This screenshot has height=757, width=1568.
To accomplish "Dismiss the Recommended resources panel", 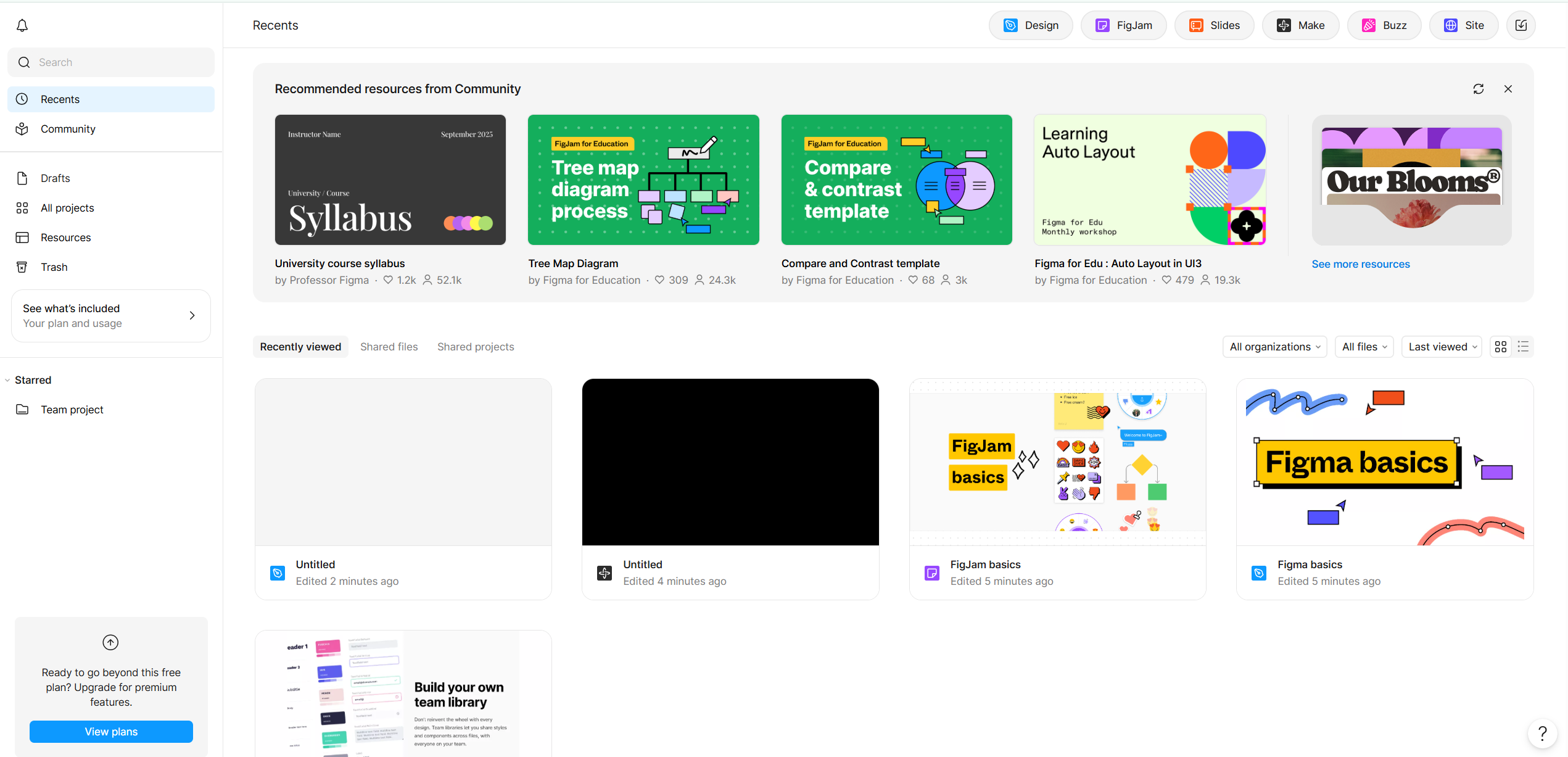I will (x=1508, y=89).
